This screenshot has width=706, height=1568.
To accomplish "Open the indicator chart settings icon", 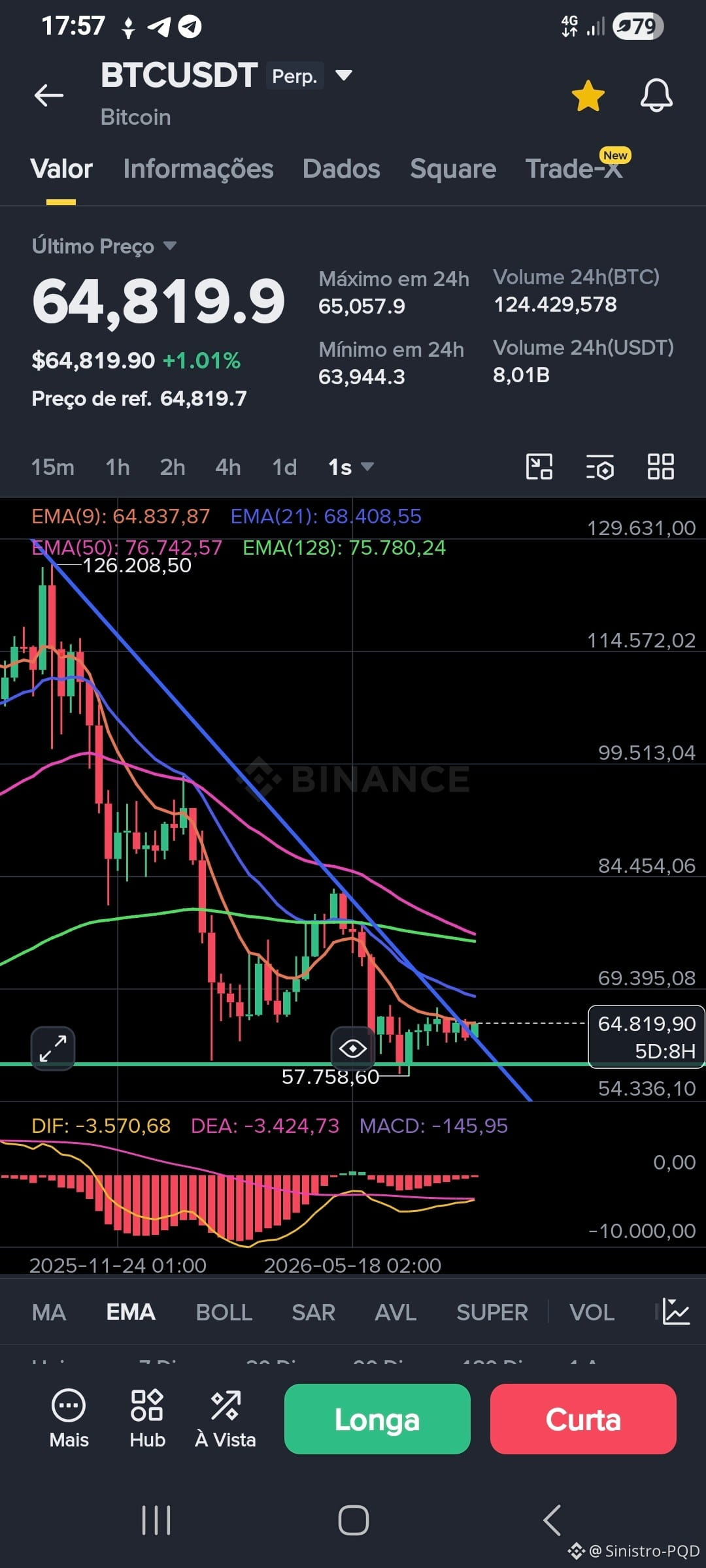I will [676, 1311].
